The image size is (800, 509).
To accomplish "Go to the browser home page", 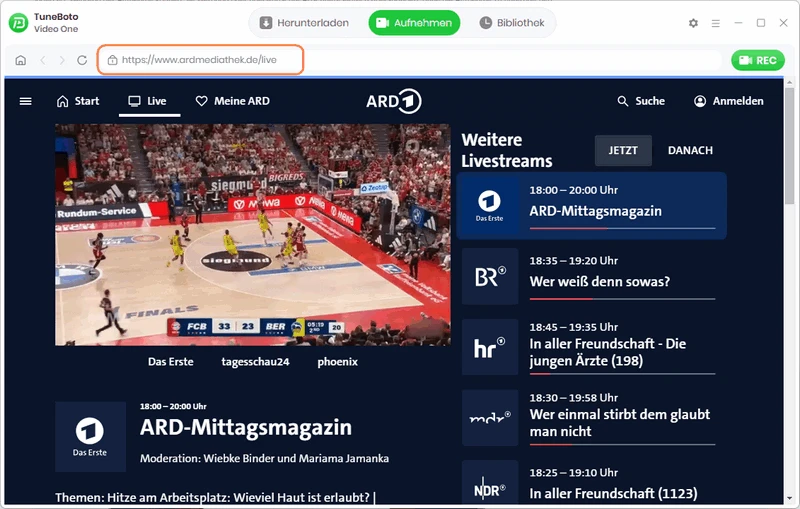I will 20,60.
